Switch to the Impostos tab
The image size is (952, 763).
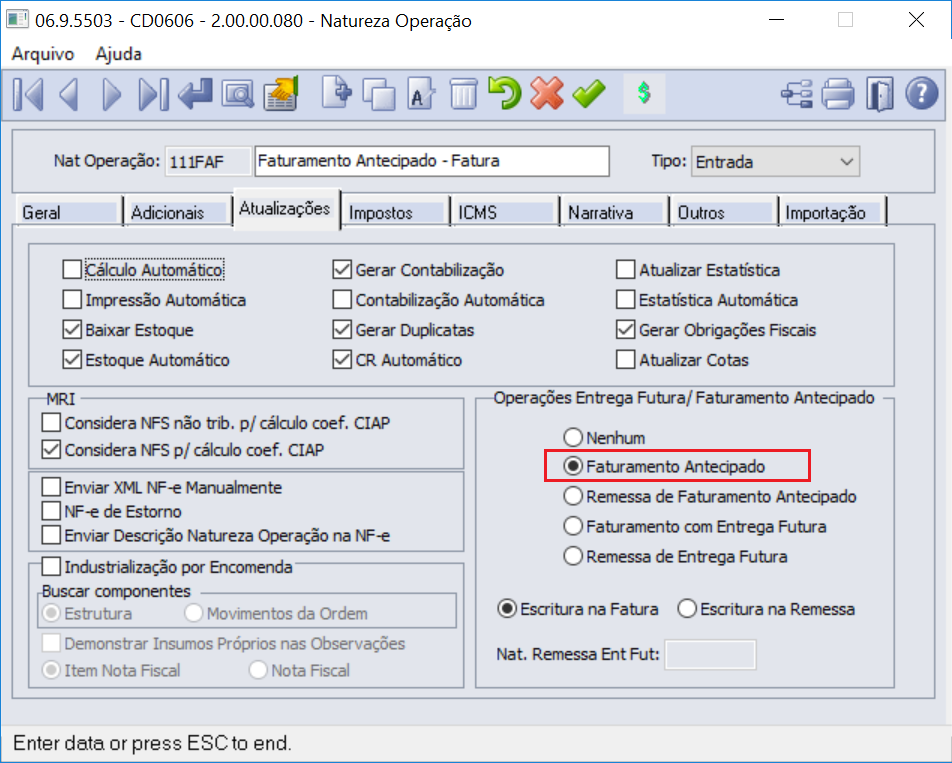[x=396, y=212]
